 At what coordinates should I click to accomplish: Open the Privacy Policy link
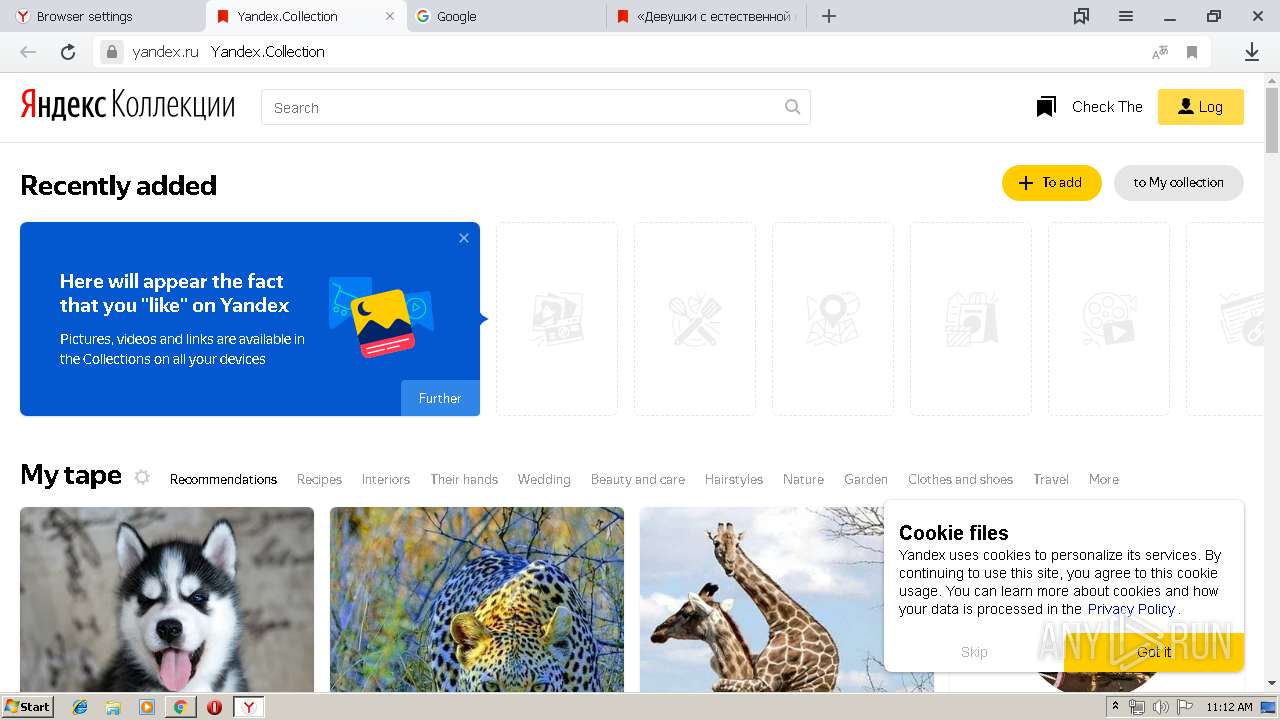pyautogui.click(x=1131, y=609)
